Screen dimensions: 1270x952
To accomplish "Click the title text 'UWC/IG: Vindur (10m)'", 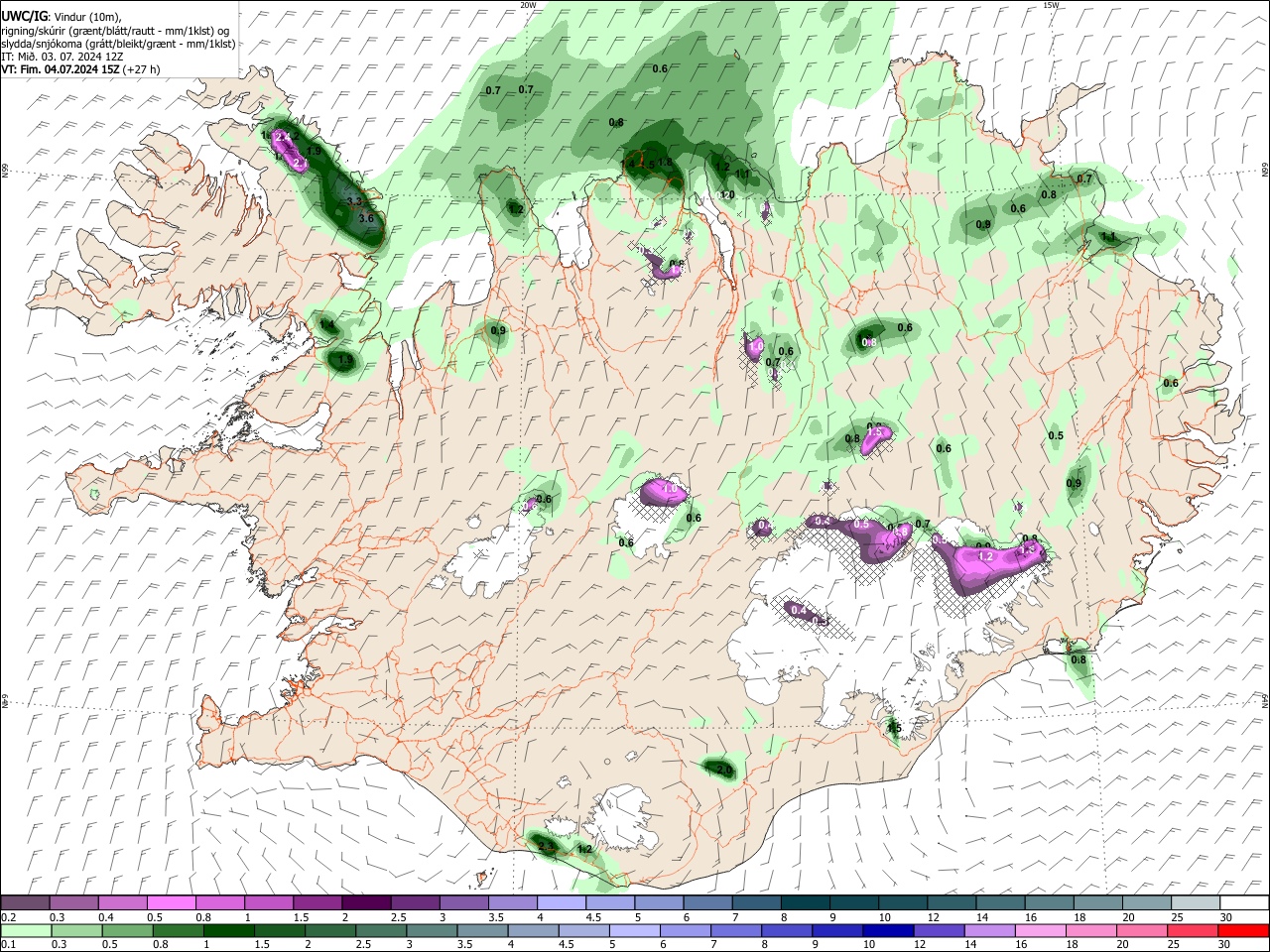I will pos(62,17).
